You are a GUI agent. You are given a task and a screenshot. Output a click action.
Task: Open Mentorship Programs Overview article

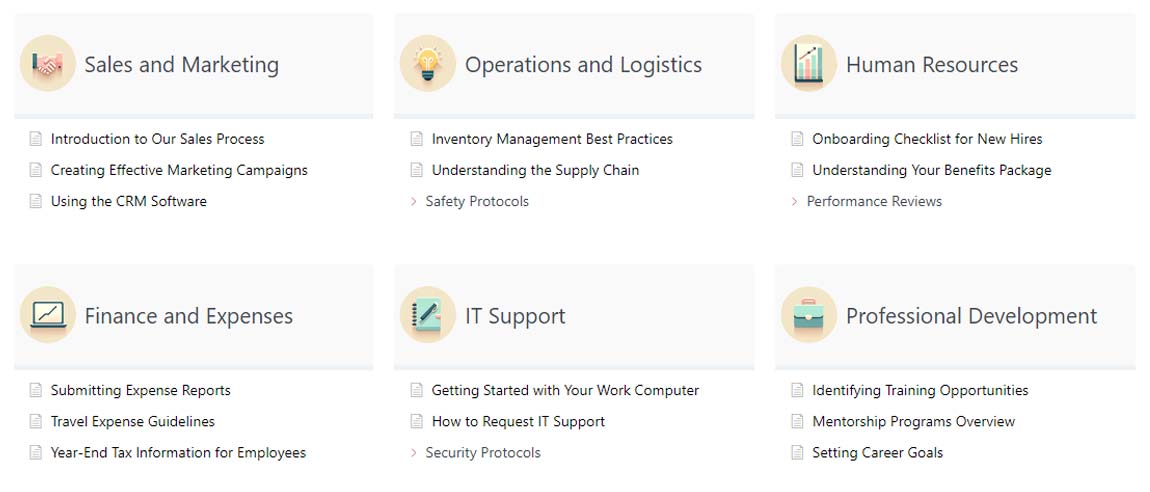click(x=913, y=422)
